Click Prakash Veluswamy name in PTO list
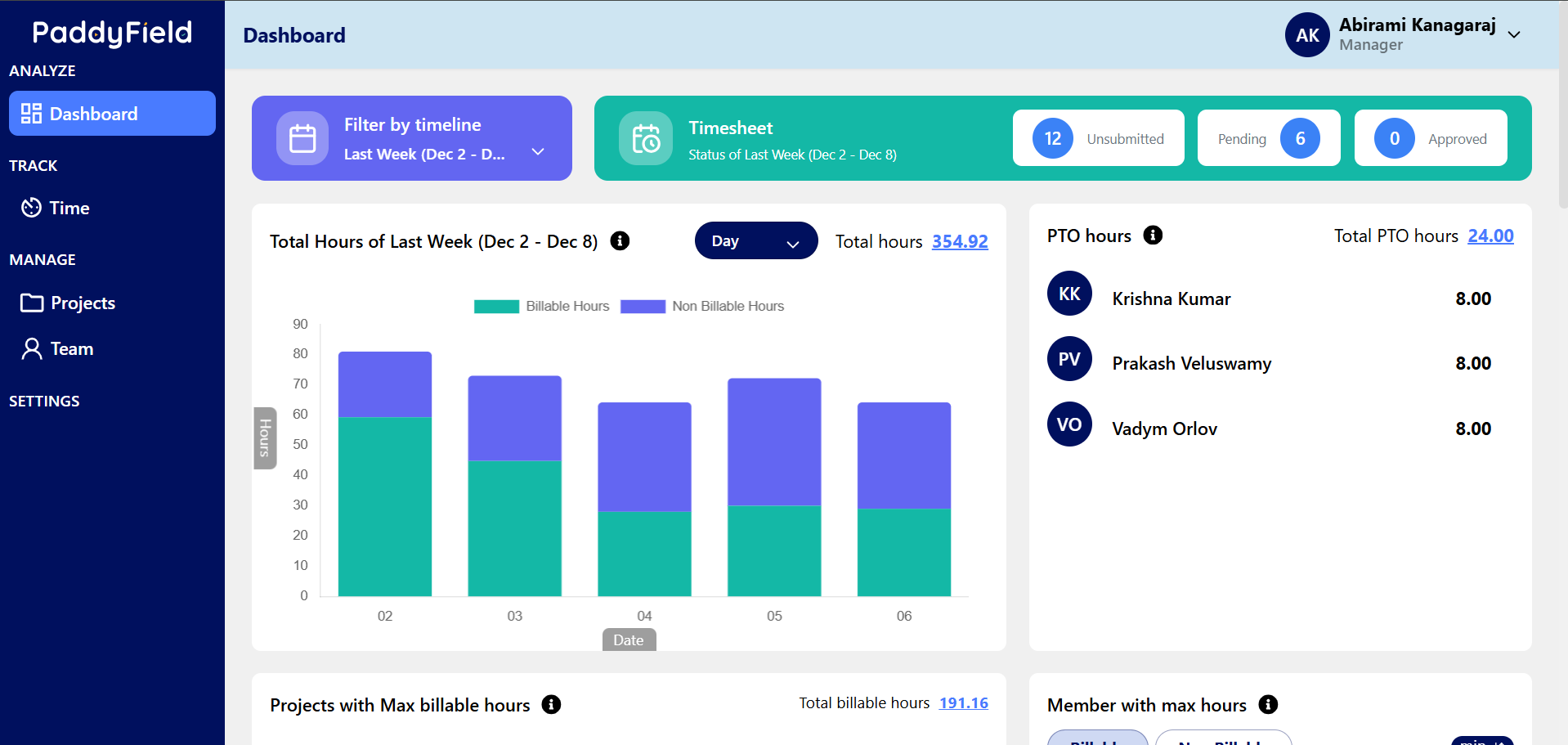1568x745 pixels. [1191, 363]
